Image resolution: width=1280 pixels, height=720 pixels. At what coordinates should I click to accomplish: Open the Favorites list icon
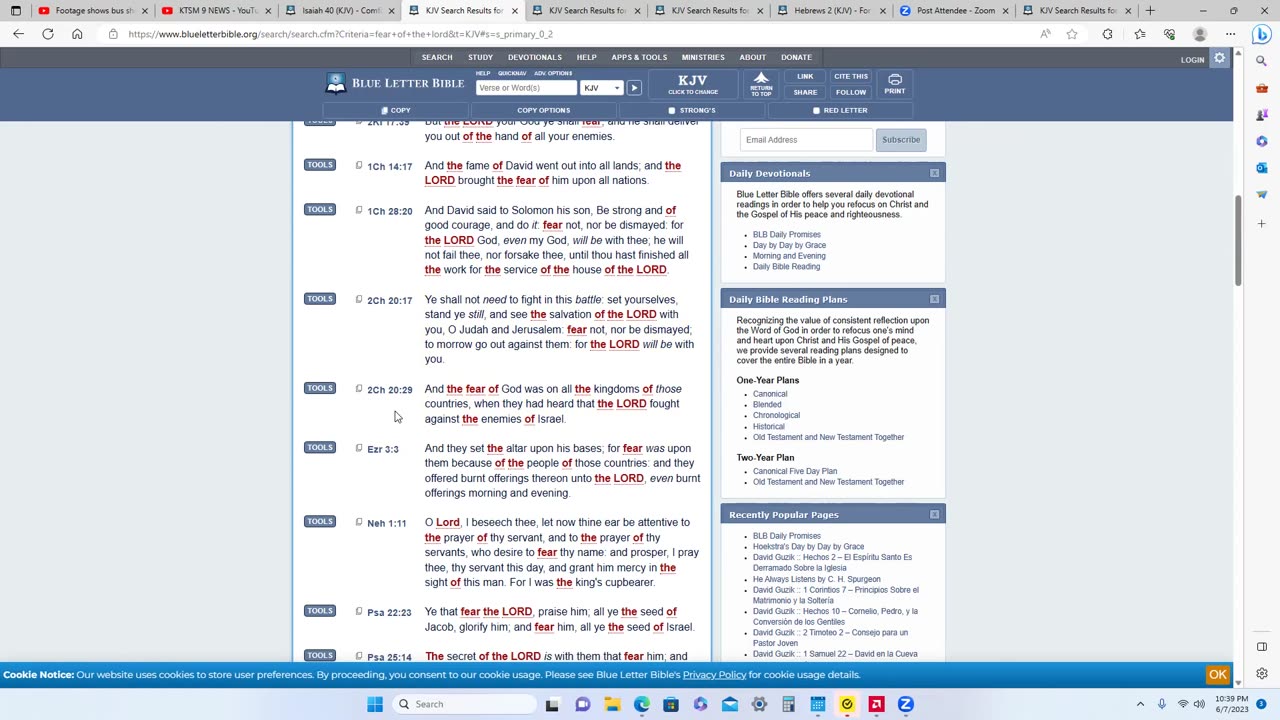tap(1140, 34)
